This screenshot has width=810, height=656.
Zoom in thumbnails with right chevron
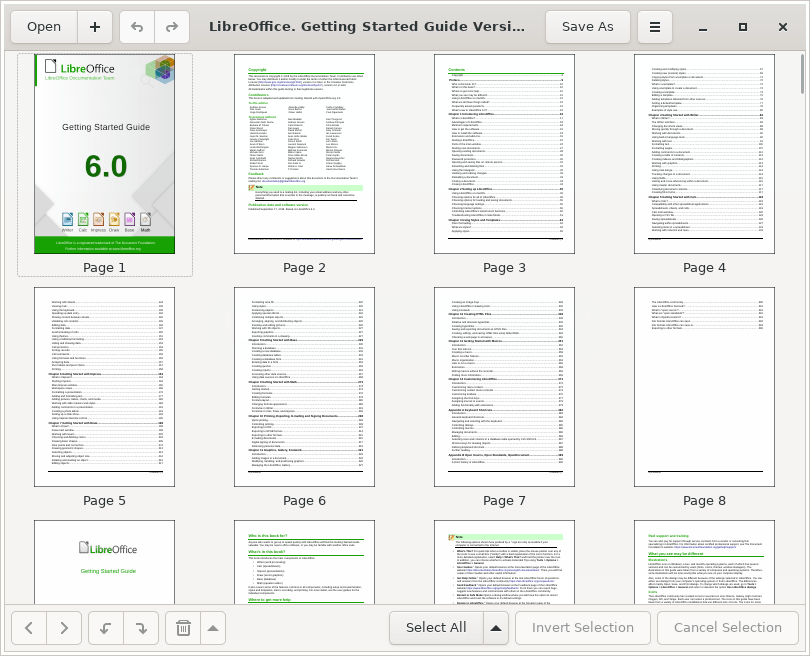point(64,628)
